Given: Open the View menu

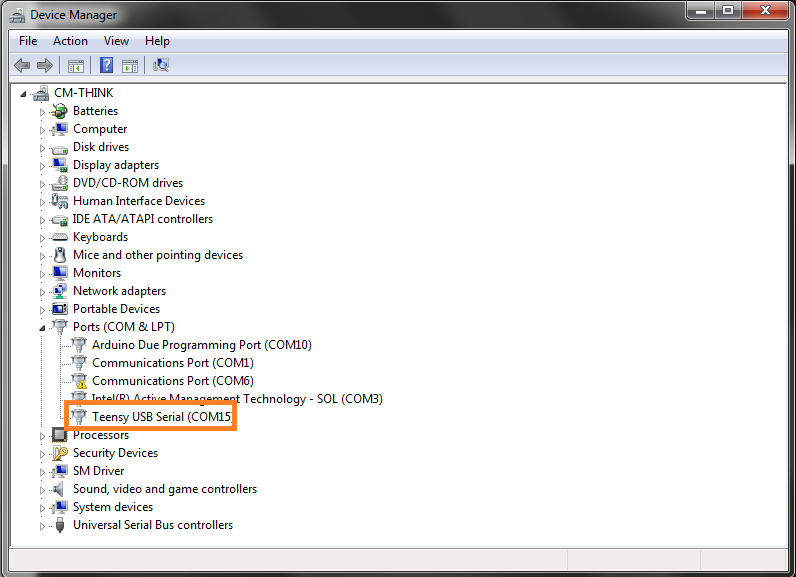Looking at the screenshot, I should point(116,41).
